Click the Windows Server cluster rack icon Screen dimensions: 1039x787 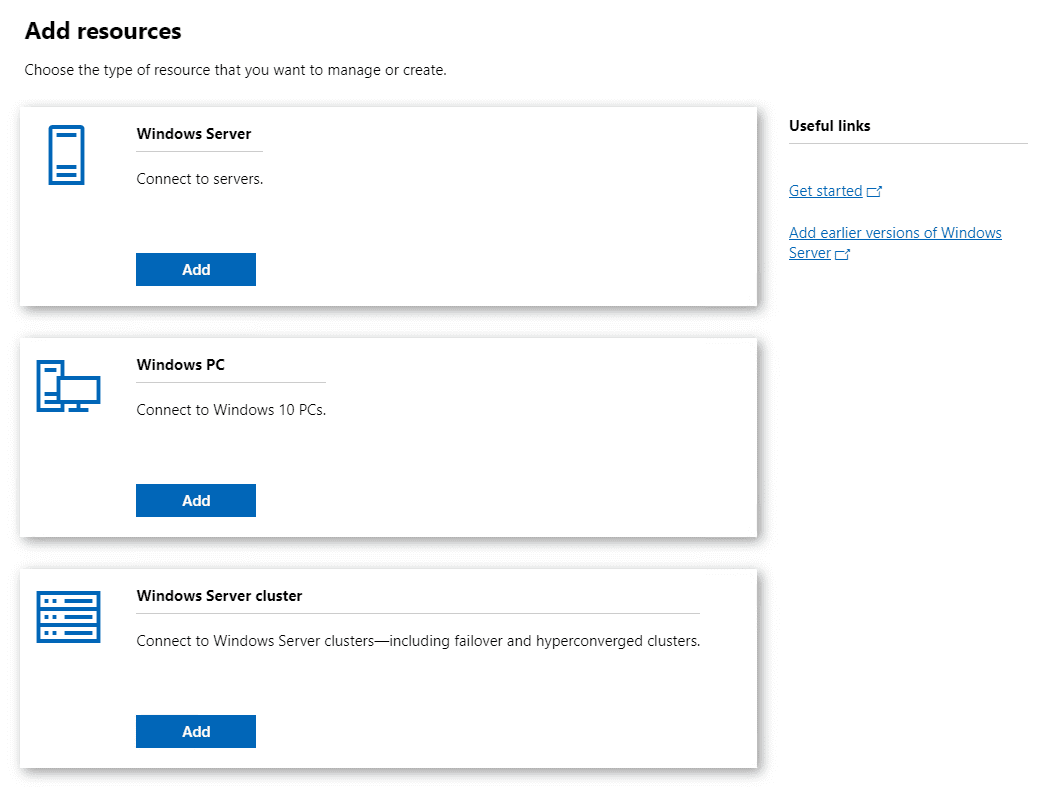68,616
